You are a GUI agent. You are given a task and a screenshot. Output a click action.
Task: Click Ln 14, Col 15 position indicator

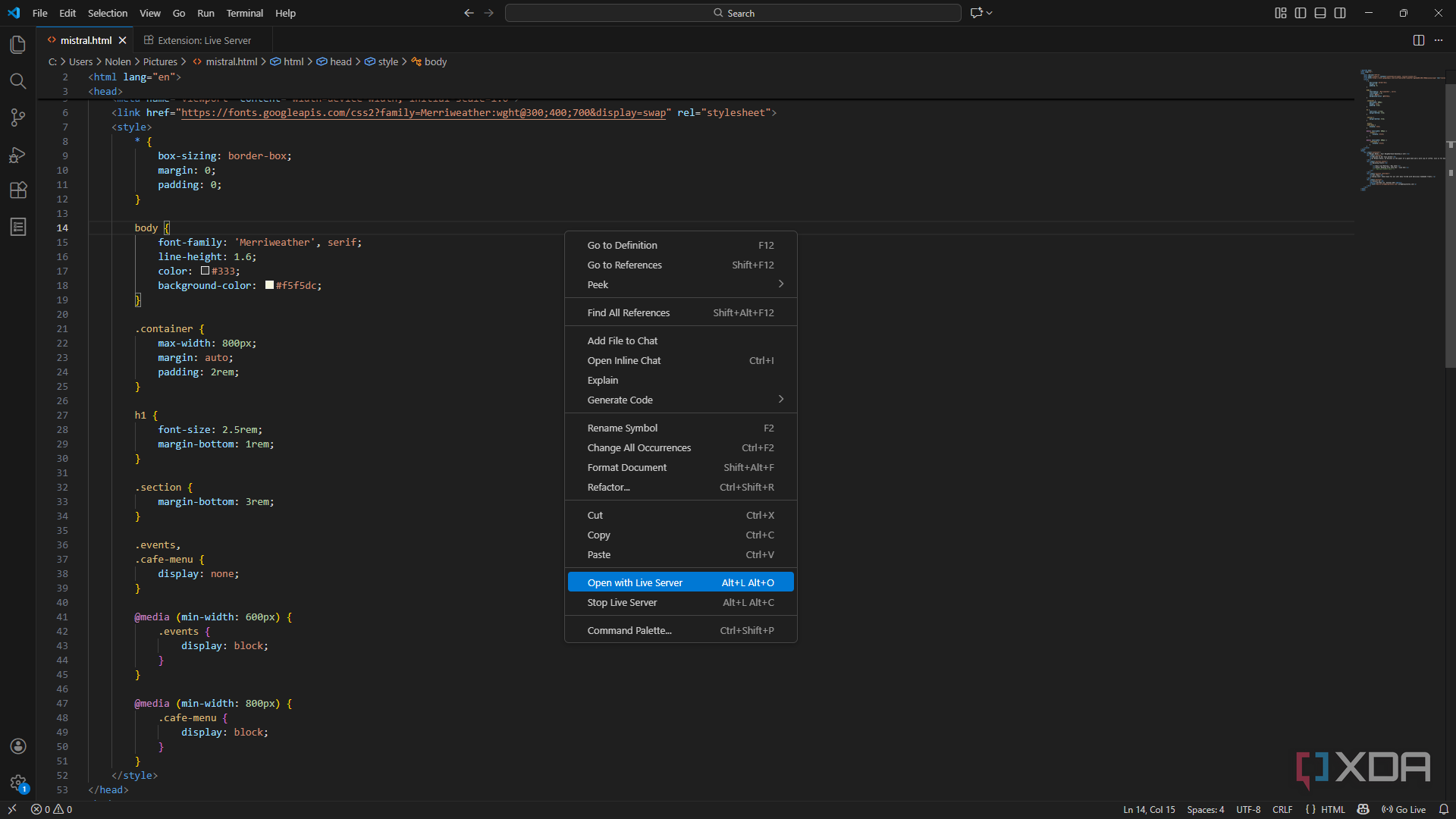(x=1149, y=809)
